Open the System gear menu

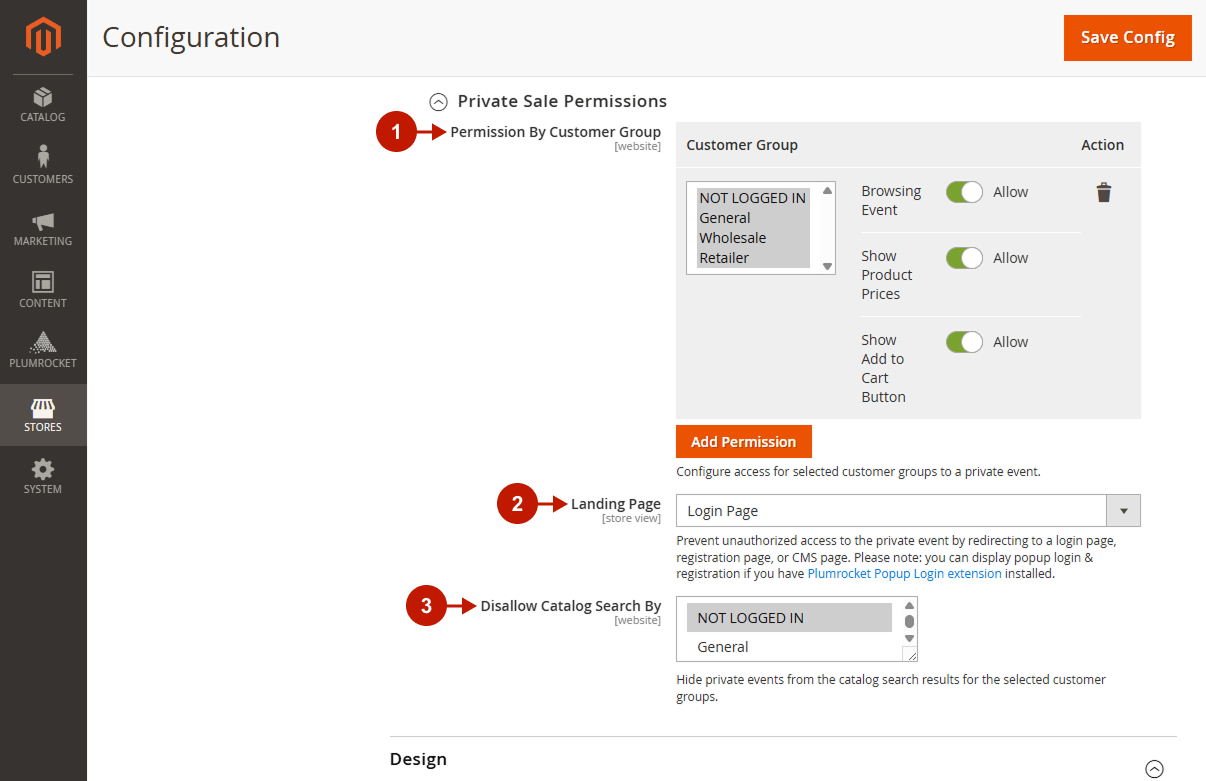pyautogui.click(x=43, y=477)
